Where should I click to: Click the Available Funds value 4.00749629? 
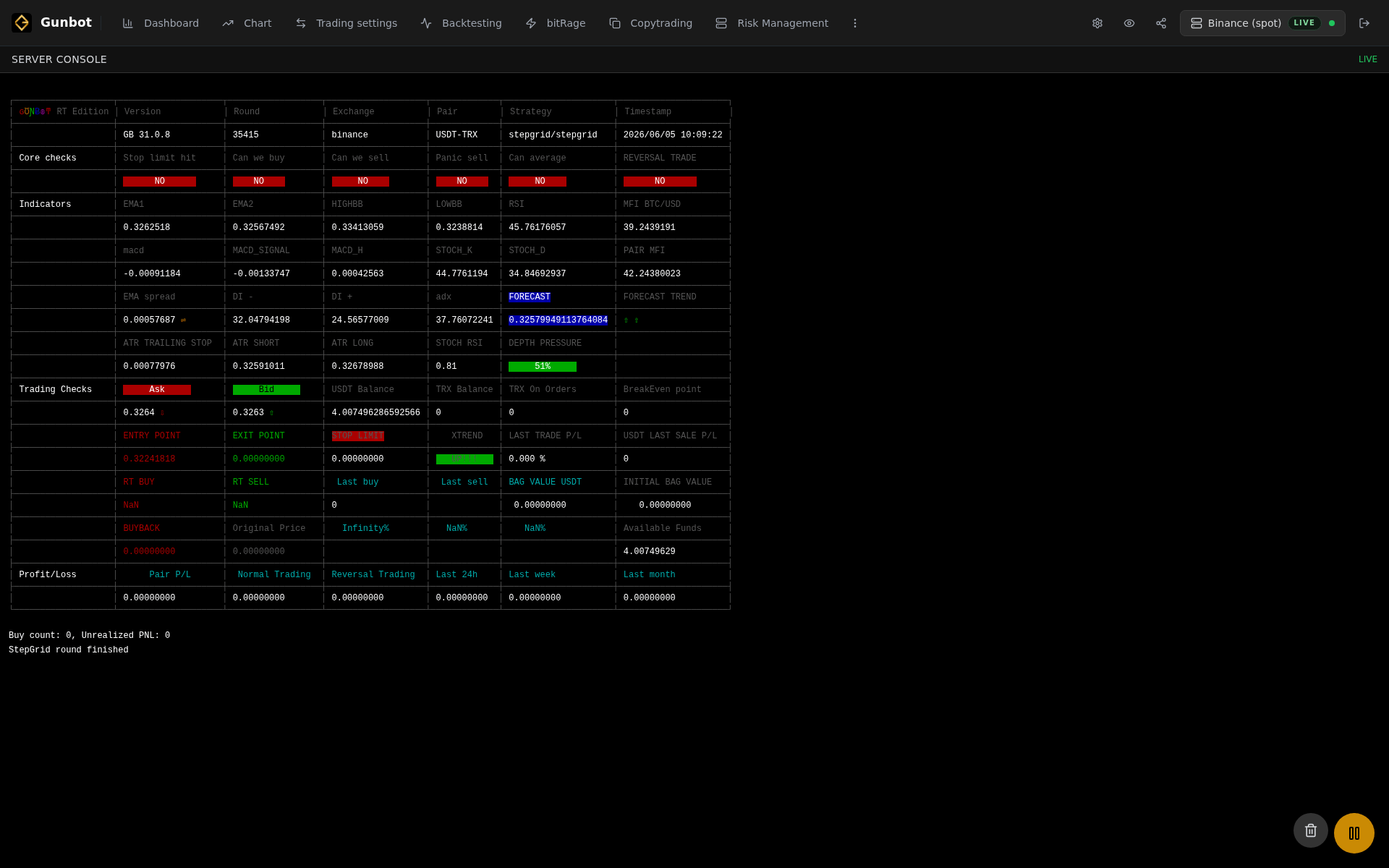650,552
